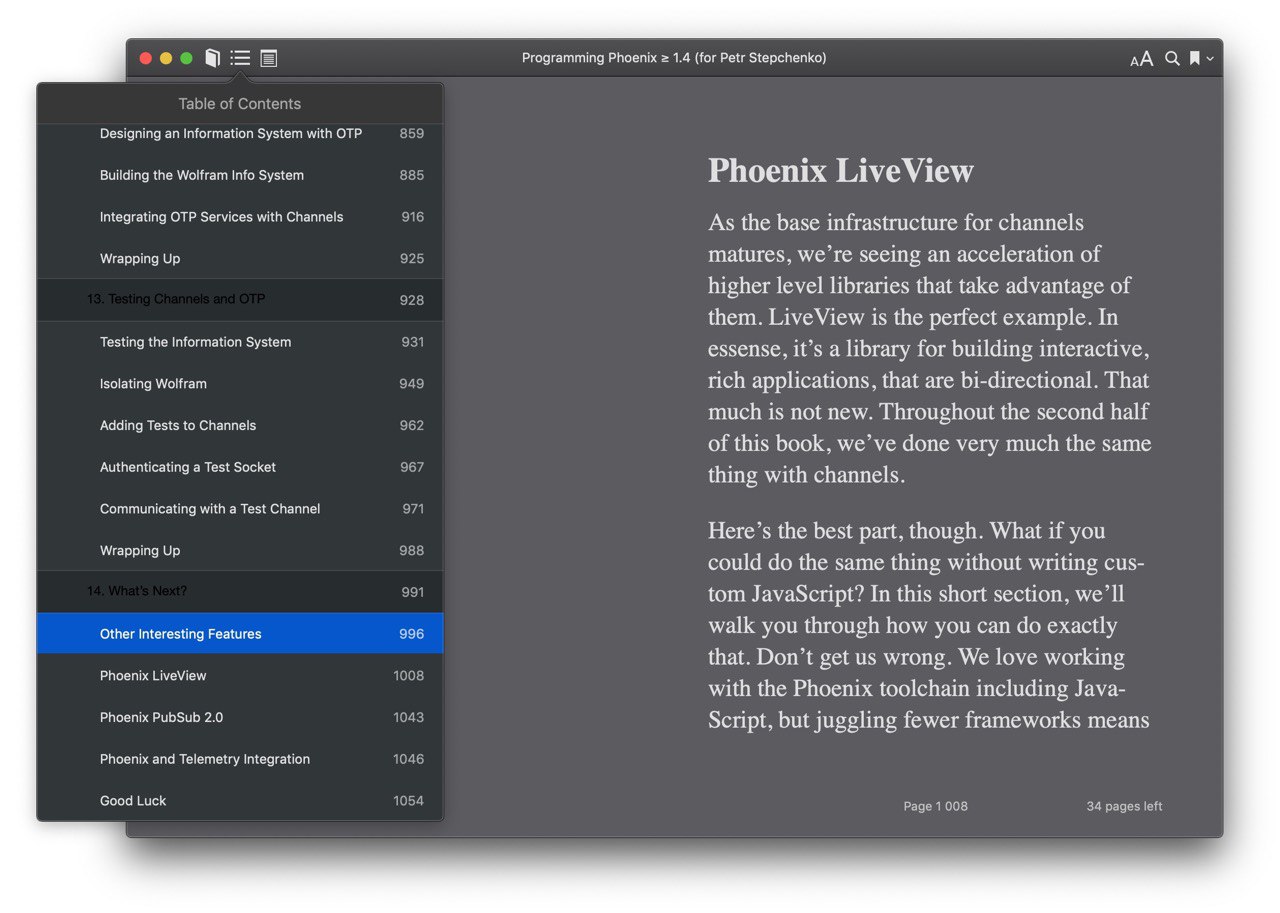
Task: Open Communicating with a Test Channel
Action: (x=240, y=509)
